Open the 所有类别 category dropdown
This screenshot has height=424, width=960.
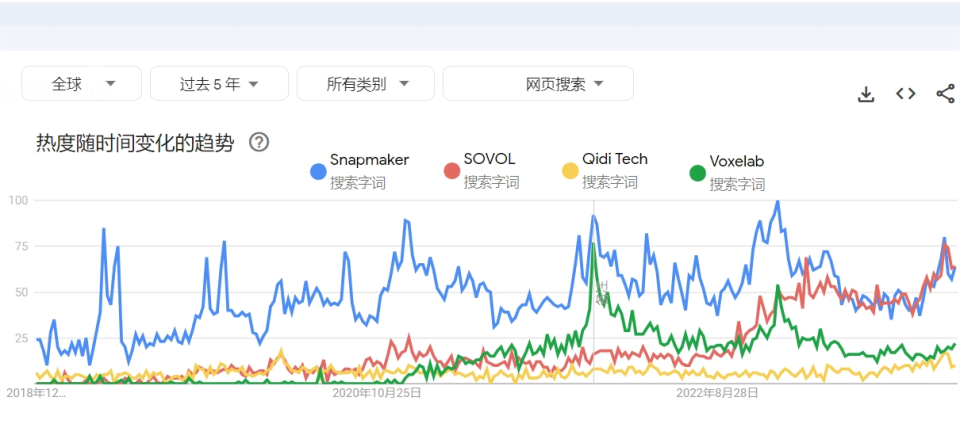tap(366, 84)
